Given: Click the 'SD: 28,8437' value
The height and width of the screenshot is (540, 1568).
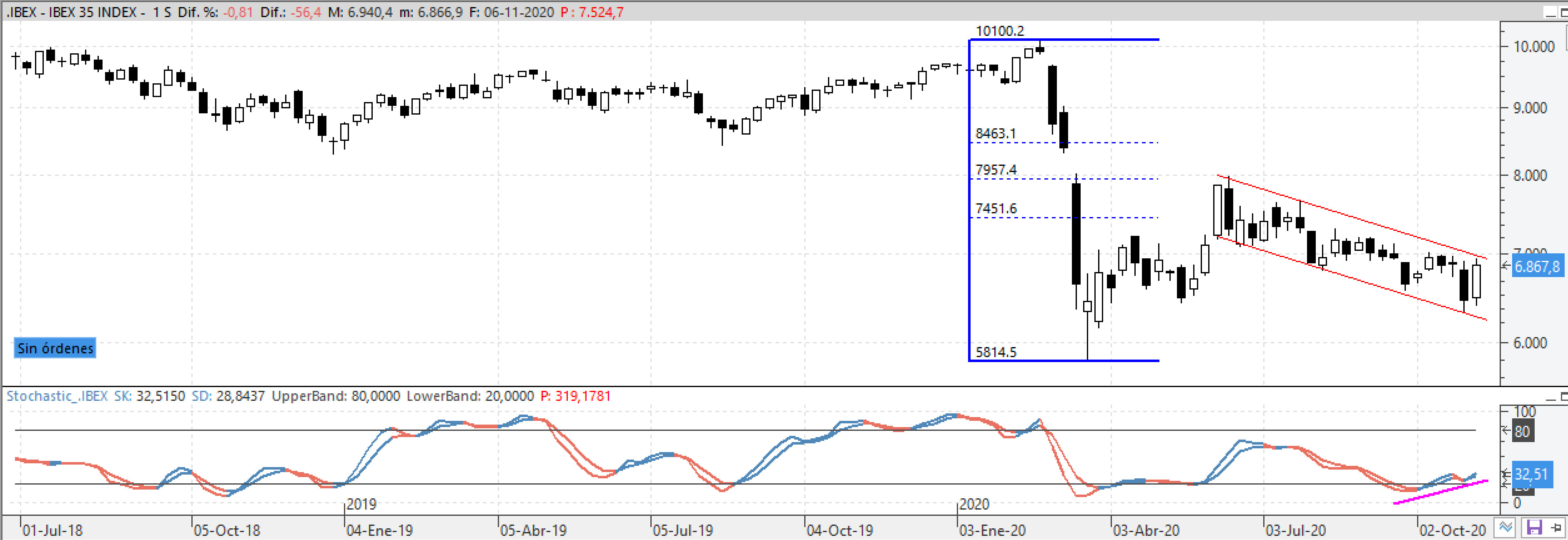Looking at the screenshot, I should click(x=228, y=396).
